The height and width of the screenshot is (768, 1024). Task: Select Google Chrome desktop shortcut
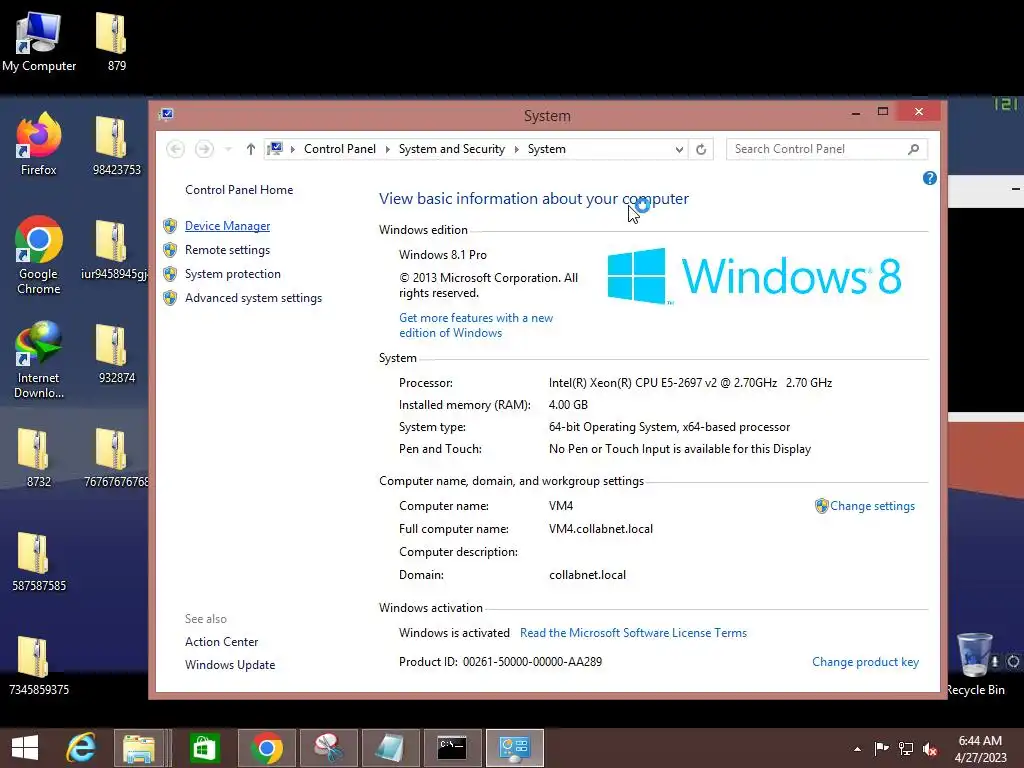39,255
